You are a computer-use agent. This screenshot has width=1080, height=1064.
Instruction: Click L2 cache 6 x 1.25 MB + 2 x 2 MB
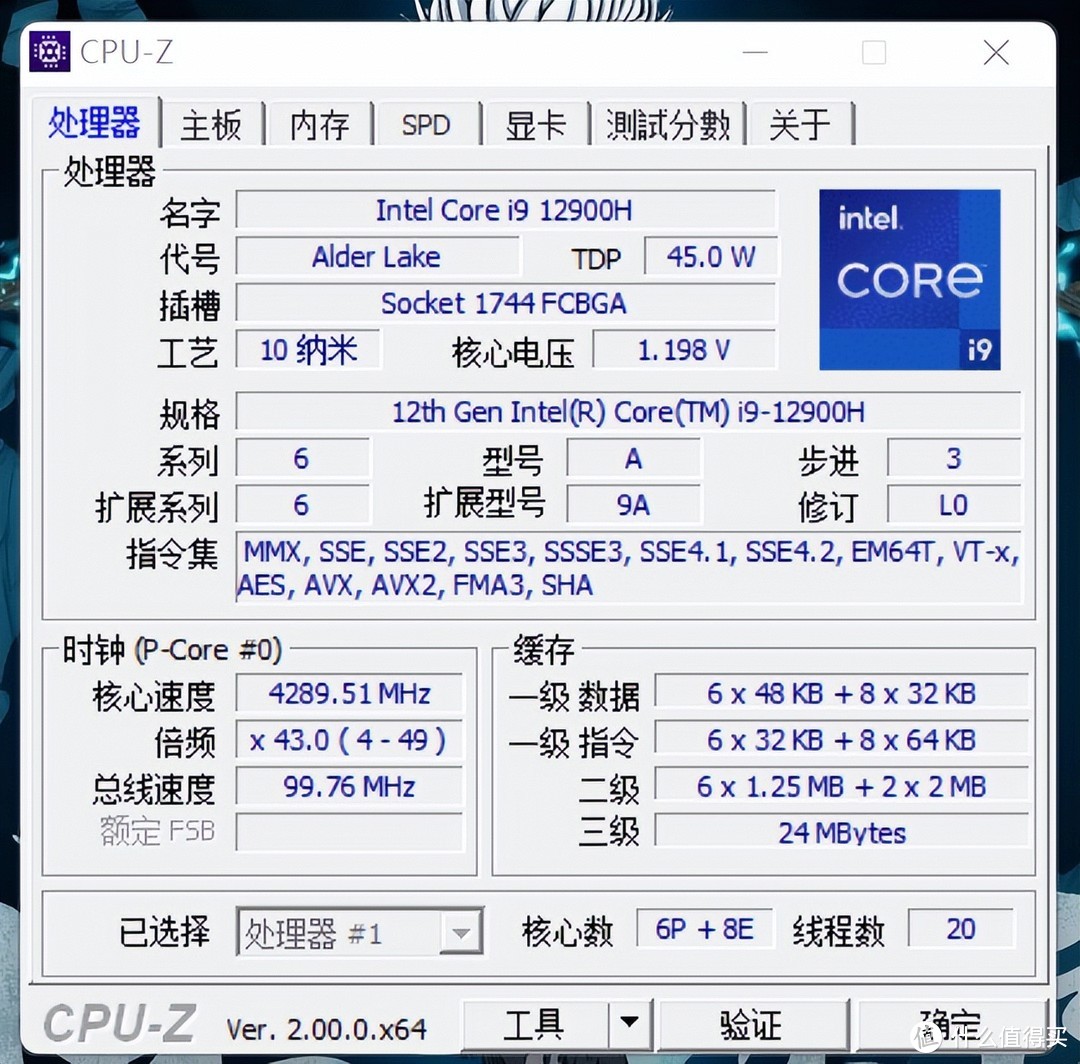click(x=841, y=786)
